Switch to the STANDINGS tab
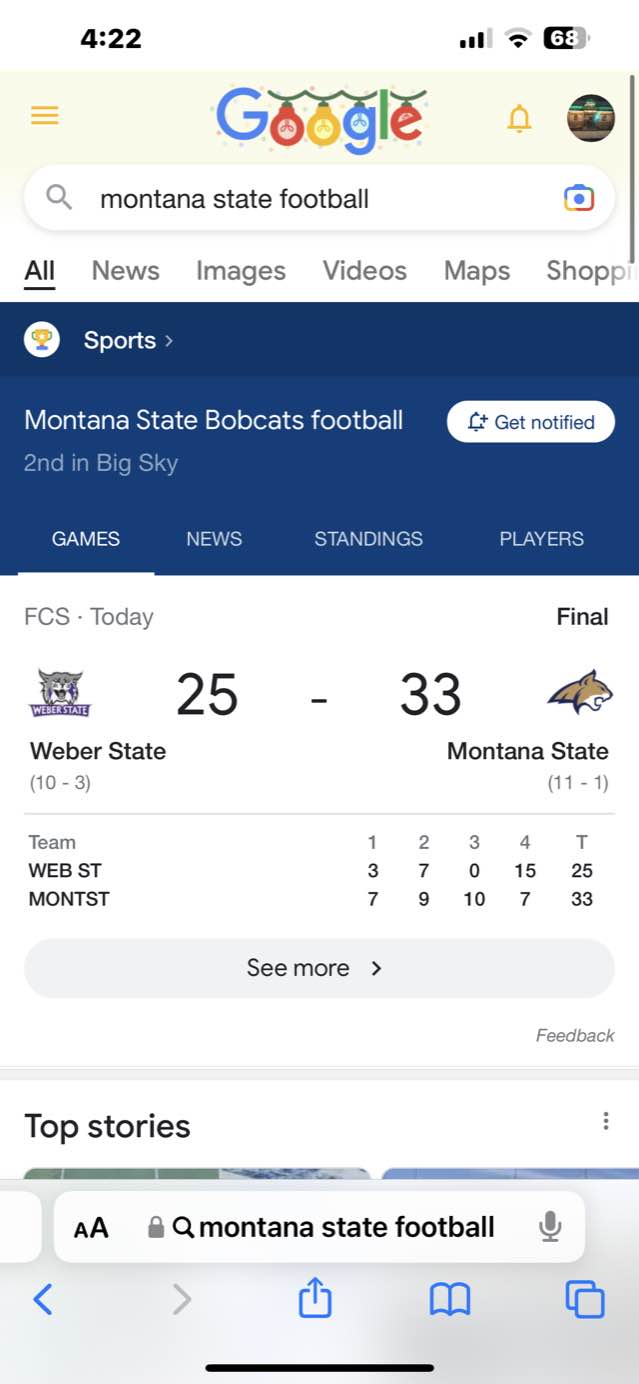Viewport: 639px width, 1384px height. (368, 539)
